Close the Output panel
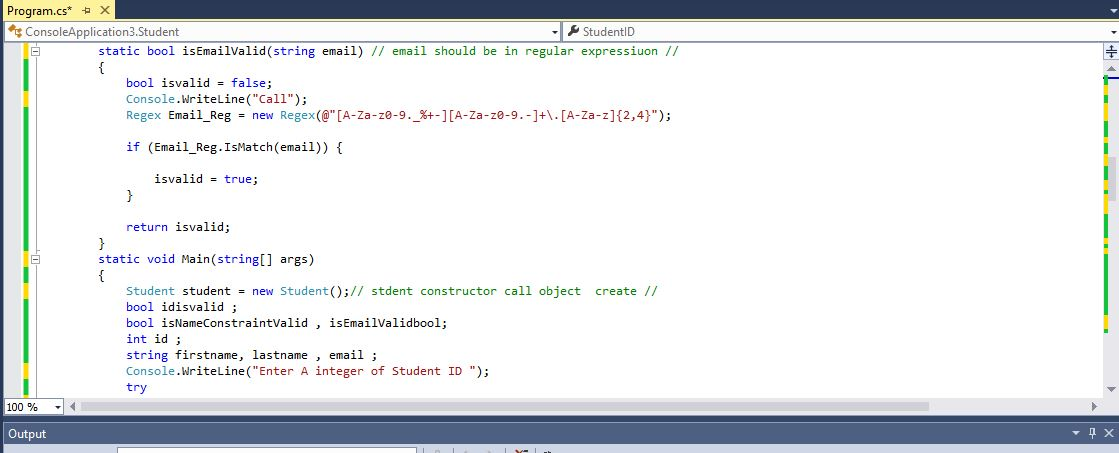This screenshot has height=453, width=1119. pyautogui.click(x=1108, y=434)
